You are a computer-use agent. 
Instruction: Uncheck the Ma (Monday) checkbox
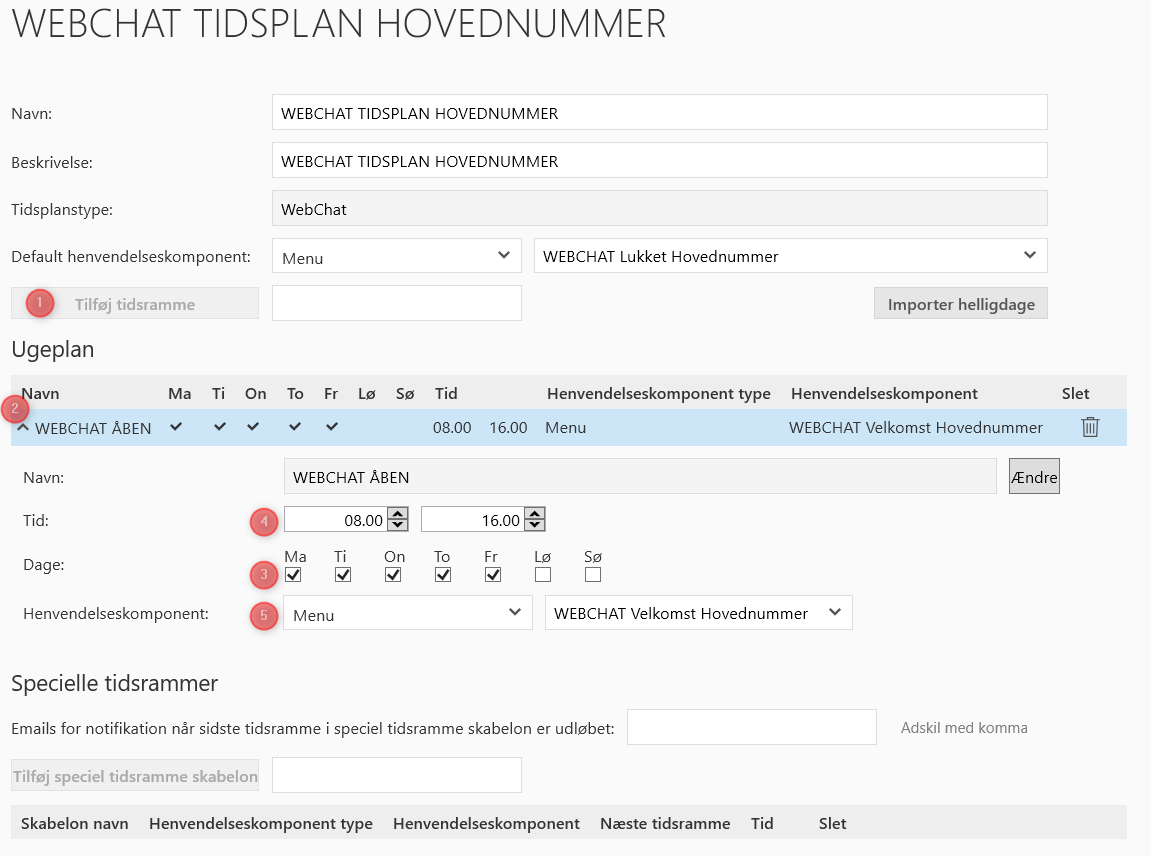(x=293, y=575)
